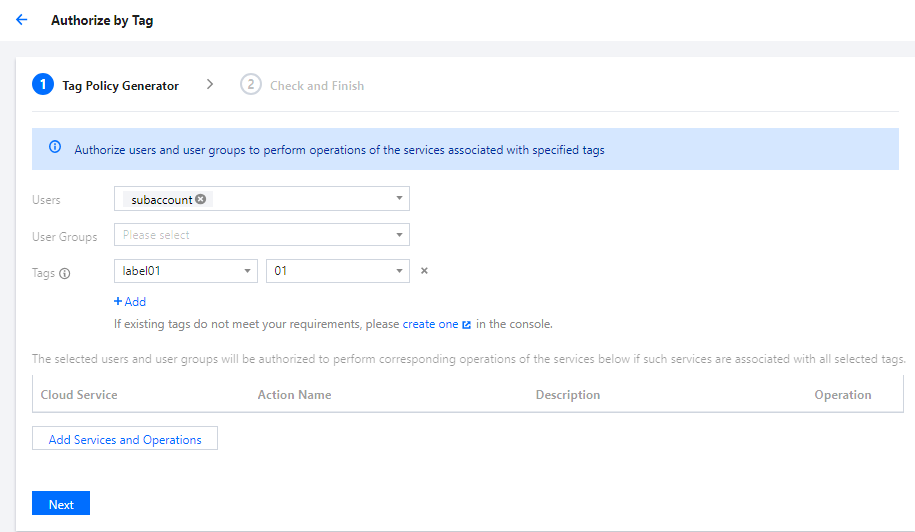Viewport: 915px width, 532px height.
Task: Open the User Groups dropdown
Action: 400,235
